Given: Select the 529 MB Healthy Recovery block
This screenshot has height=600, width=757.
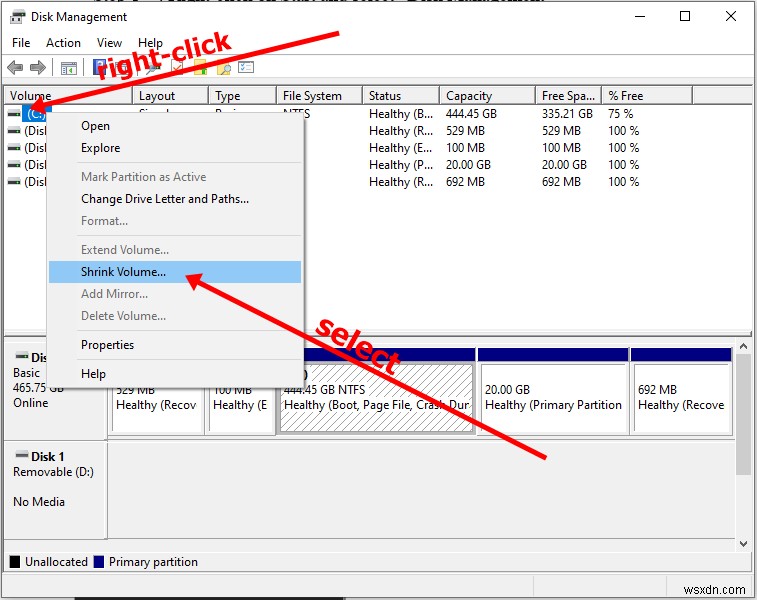Looking at the screenshot, I should tap(157, 408).
